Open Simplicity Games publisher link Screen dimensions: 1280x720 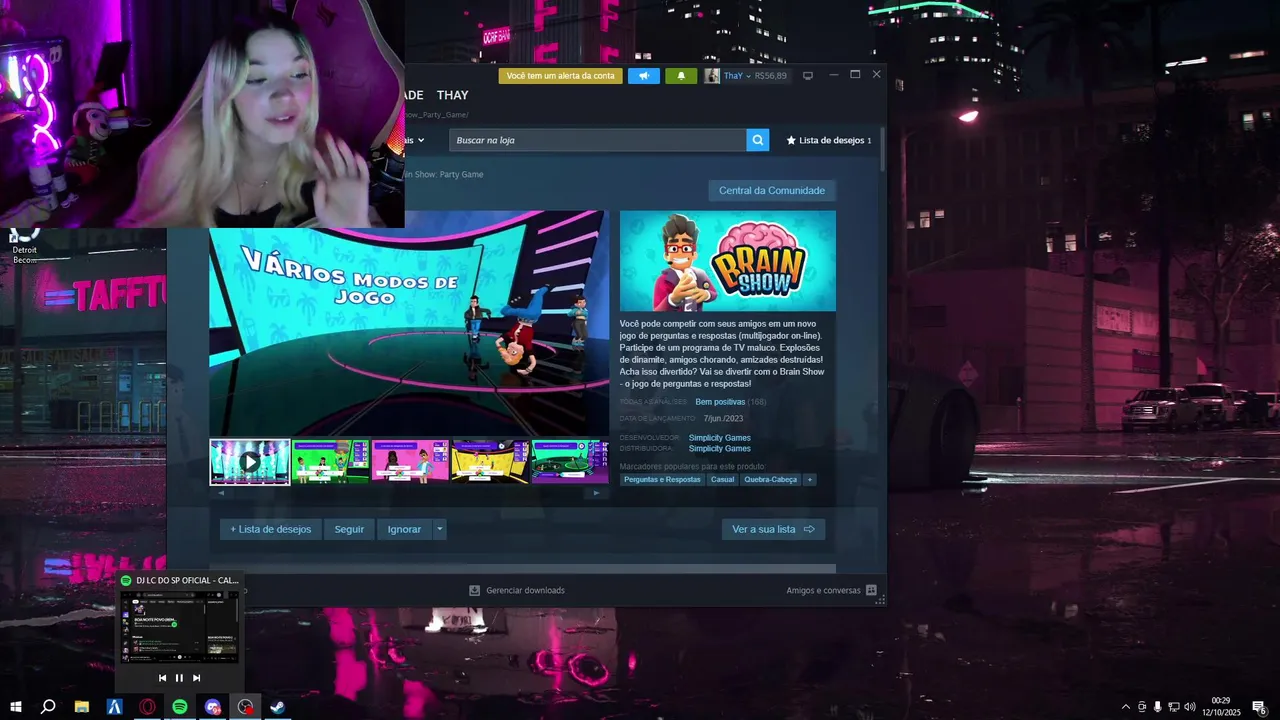click(x=720, y=449)
